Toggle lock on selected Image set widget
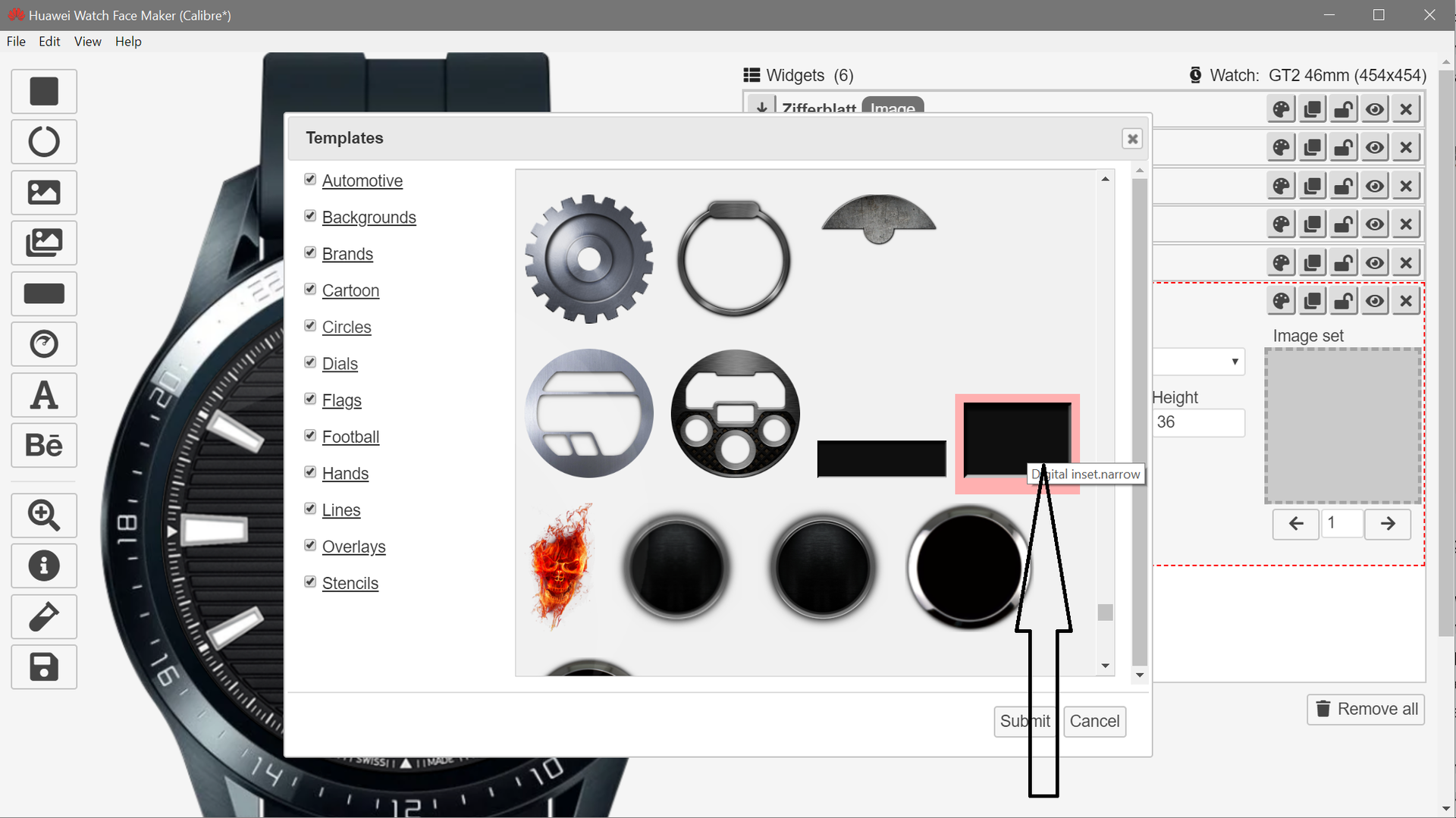1456x818 pixels. click(x=1343, y=301)
